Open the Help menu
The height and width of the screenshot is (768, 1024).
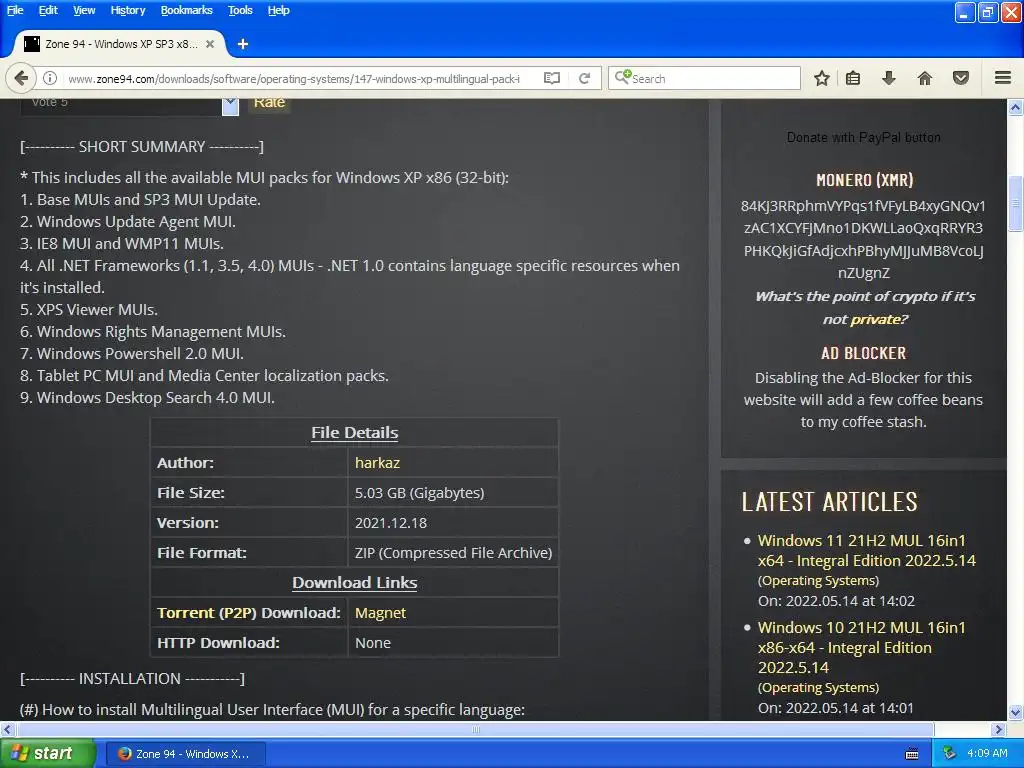pos(278,10)
